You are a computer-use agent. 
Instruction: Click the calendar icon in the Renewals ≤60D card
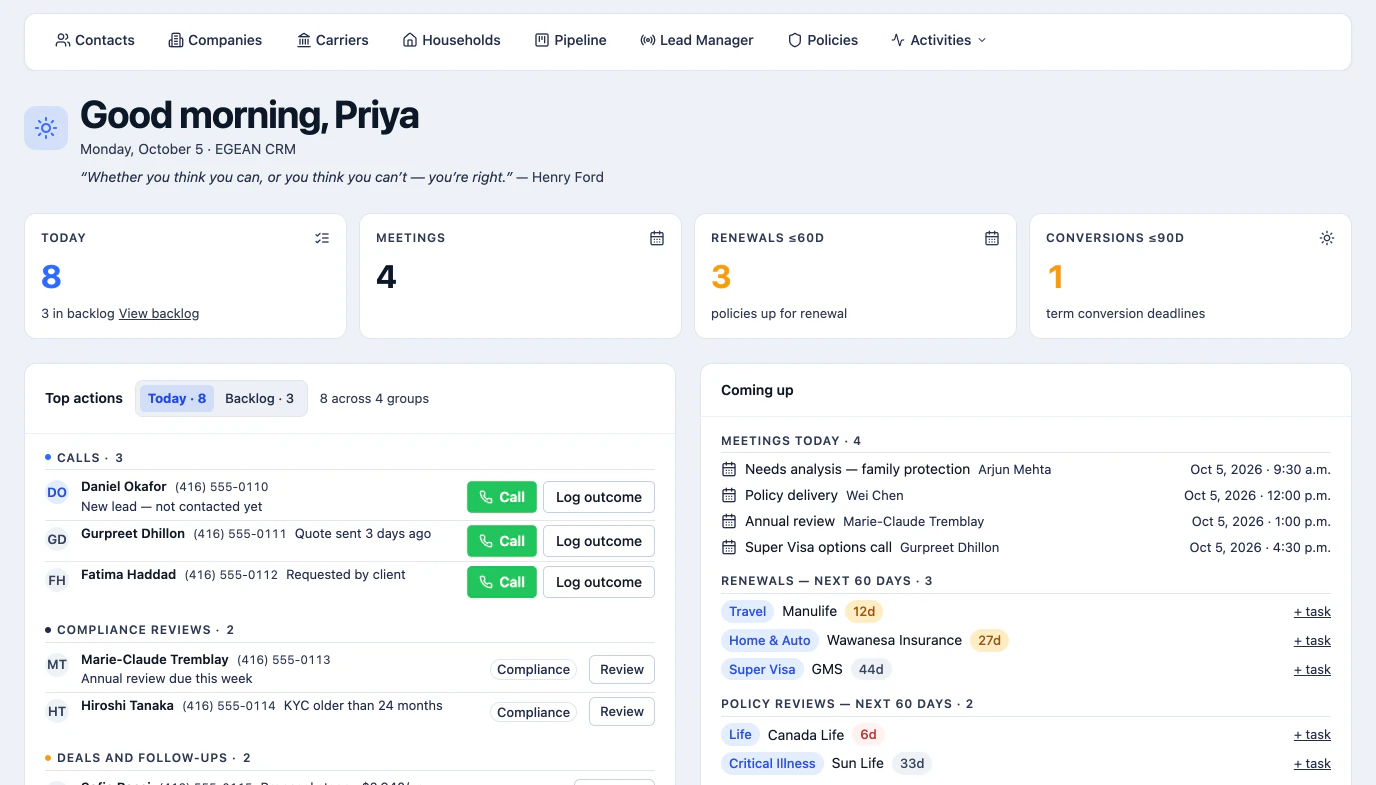(992, 238)
